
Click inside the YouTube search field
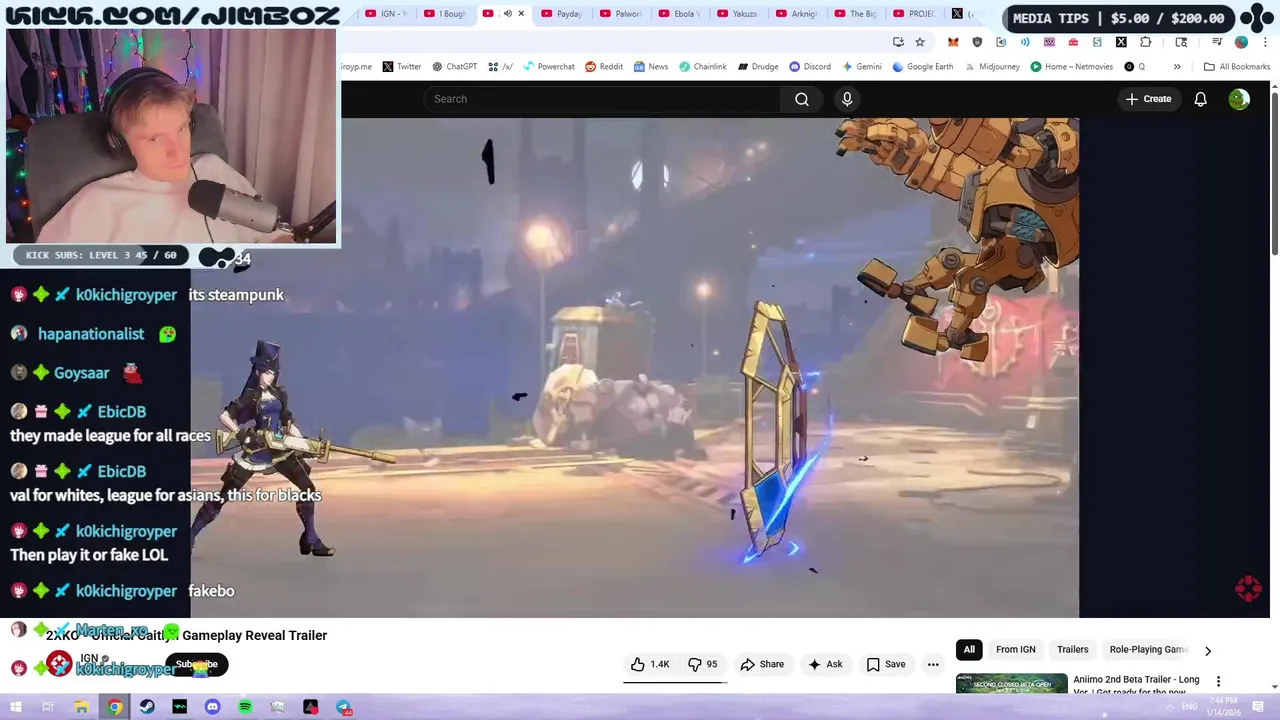point(603,99)
